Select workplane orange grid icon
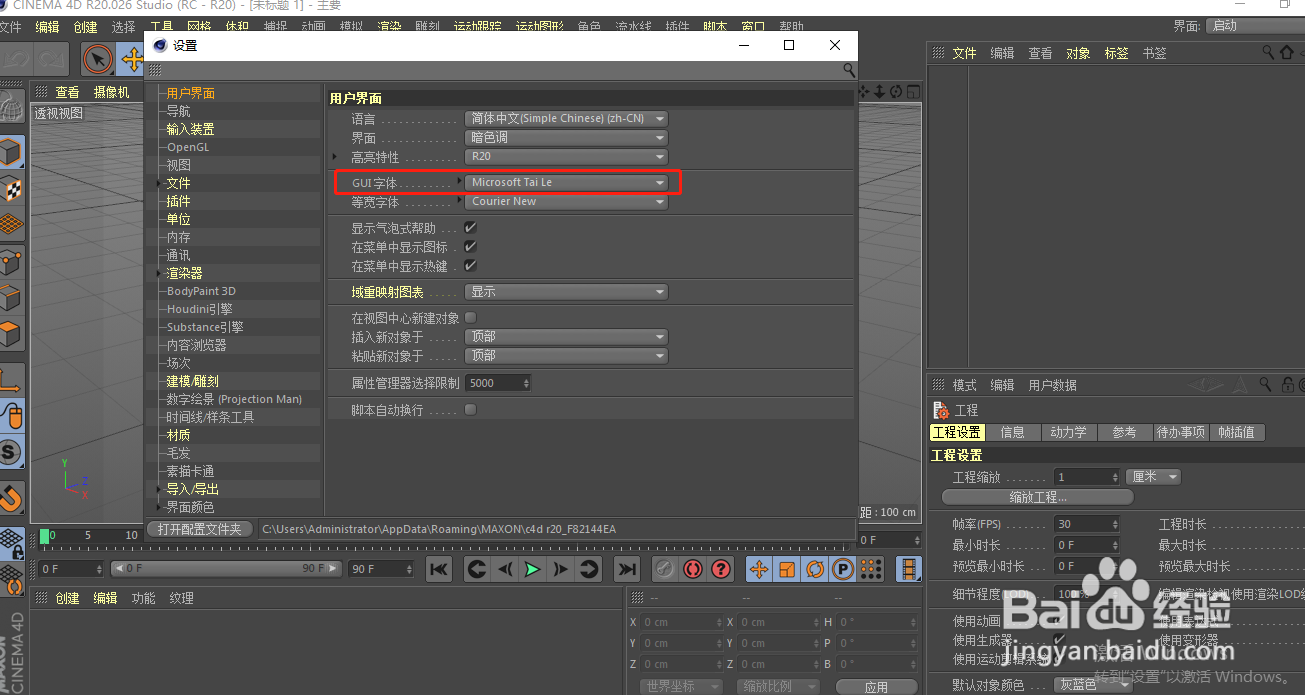The width and height of the screenshot is (1305, 695). (x=11, y=224)
